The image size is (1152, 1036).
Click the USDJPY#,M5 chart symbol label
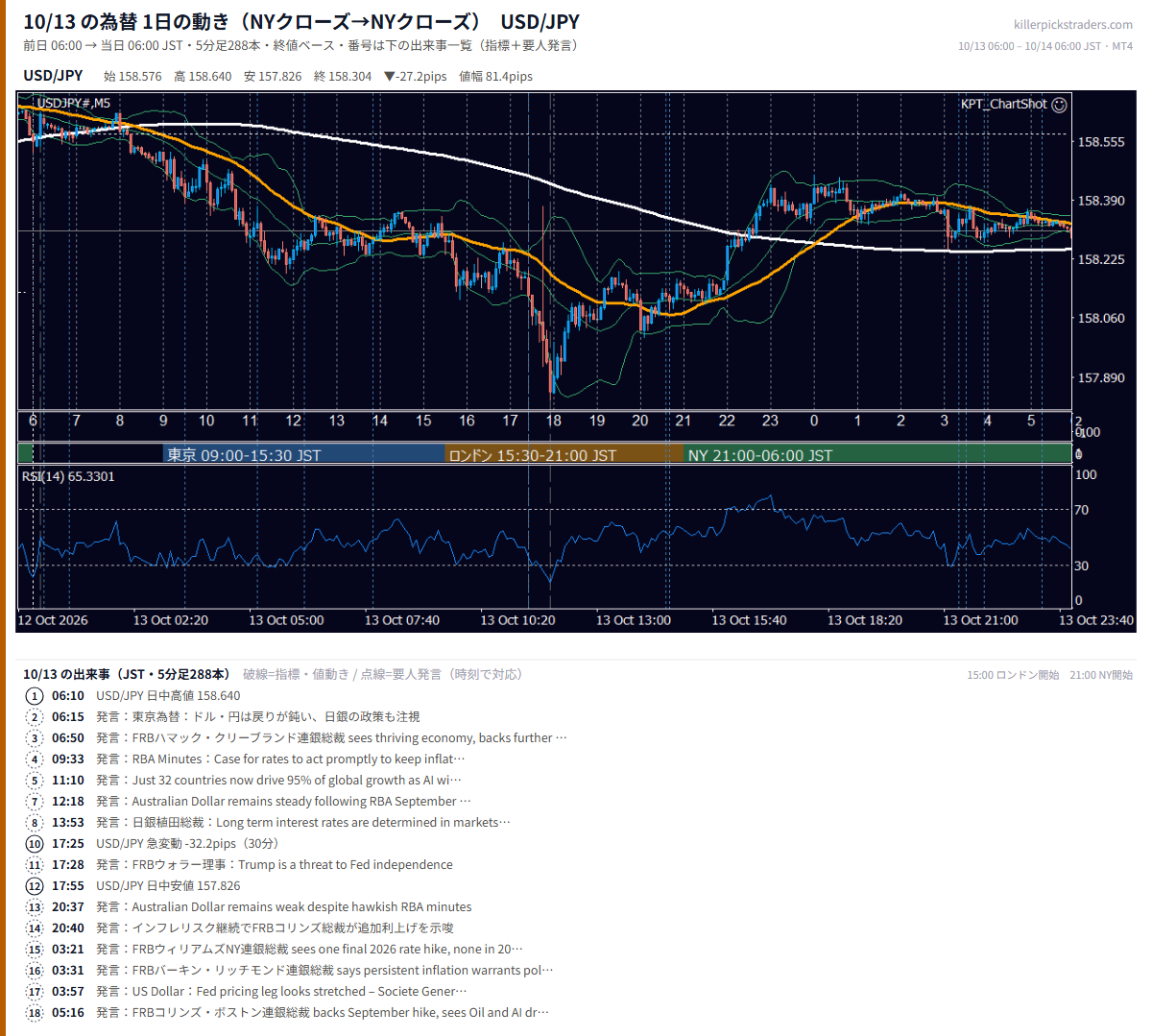tap(73, 104)
